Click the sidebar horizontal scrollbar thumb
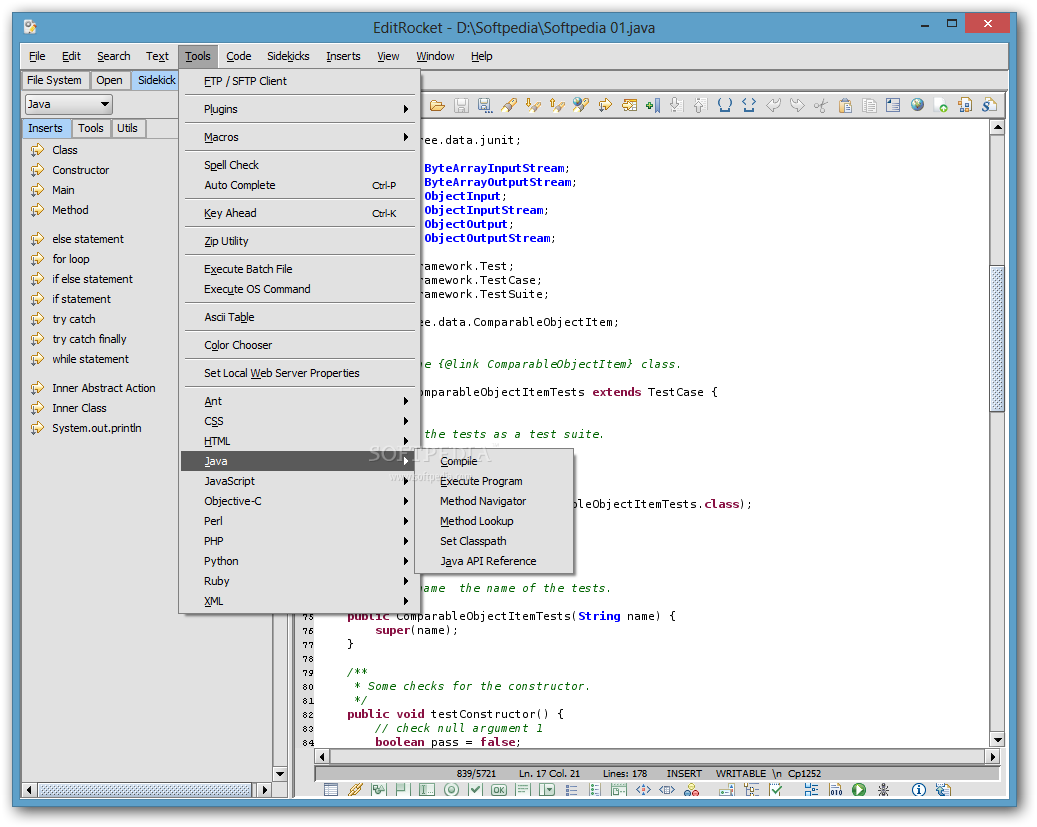Image resolution: width=1037 pixels, height=827 pixels. tap(145, 789)
